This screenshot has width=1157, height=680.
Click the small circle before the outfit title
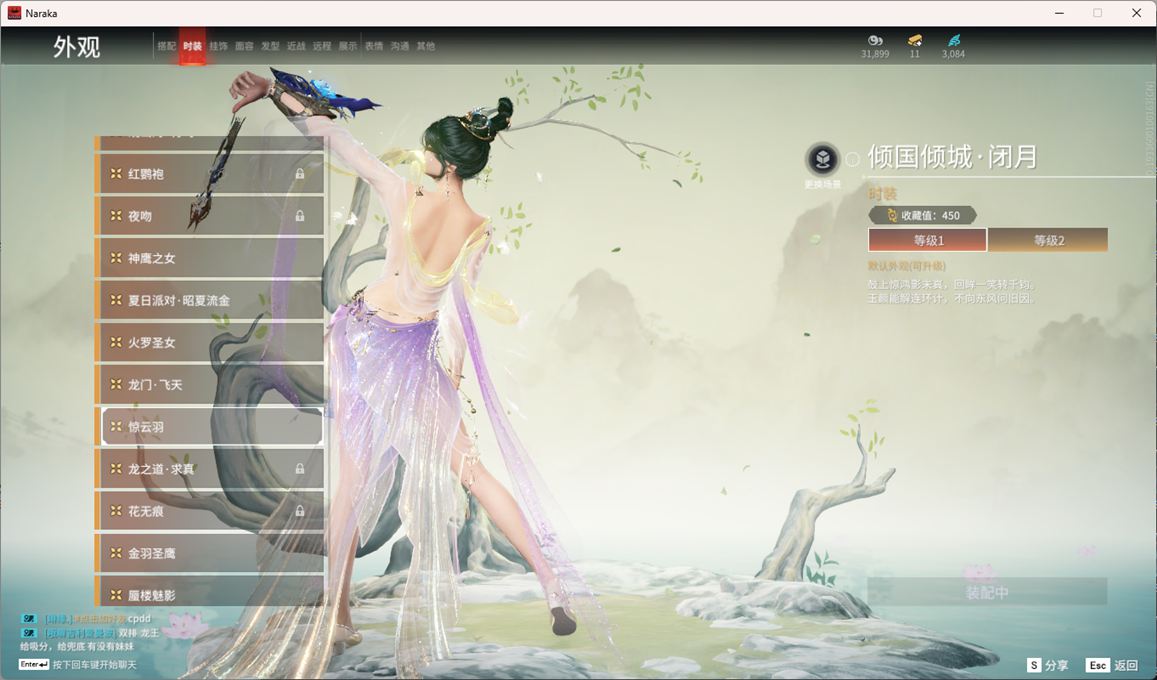(x=852, y=159)
